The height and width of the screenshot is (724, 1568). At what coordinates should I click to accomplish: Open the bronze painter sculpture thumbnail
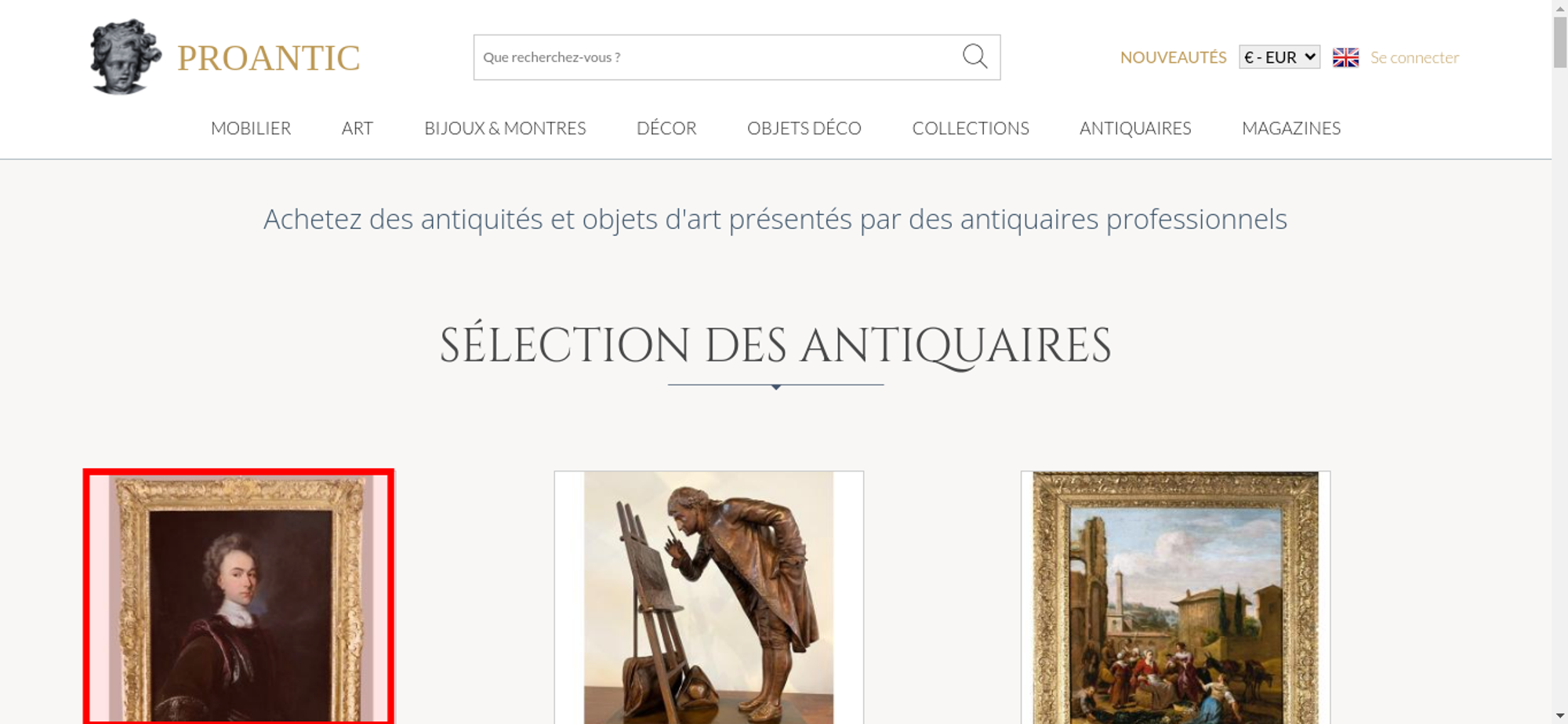coord(709,597)
